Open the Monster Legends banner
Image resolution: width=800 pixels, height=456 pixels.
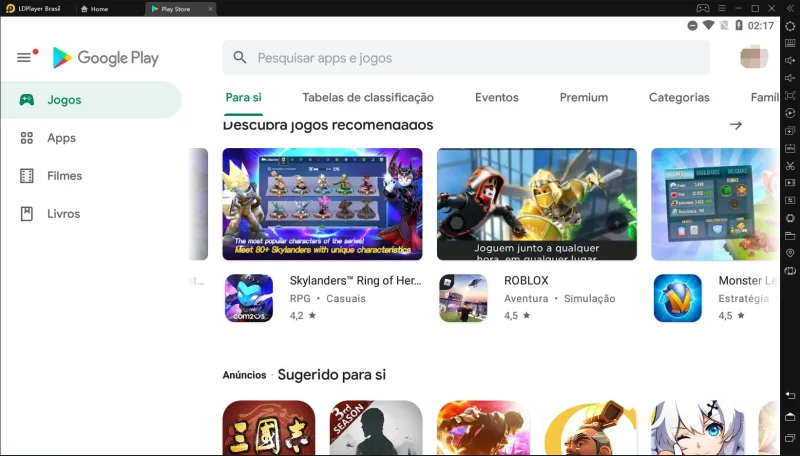click(x=715, y=204)
